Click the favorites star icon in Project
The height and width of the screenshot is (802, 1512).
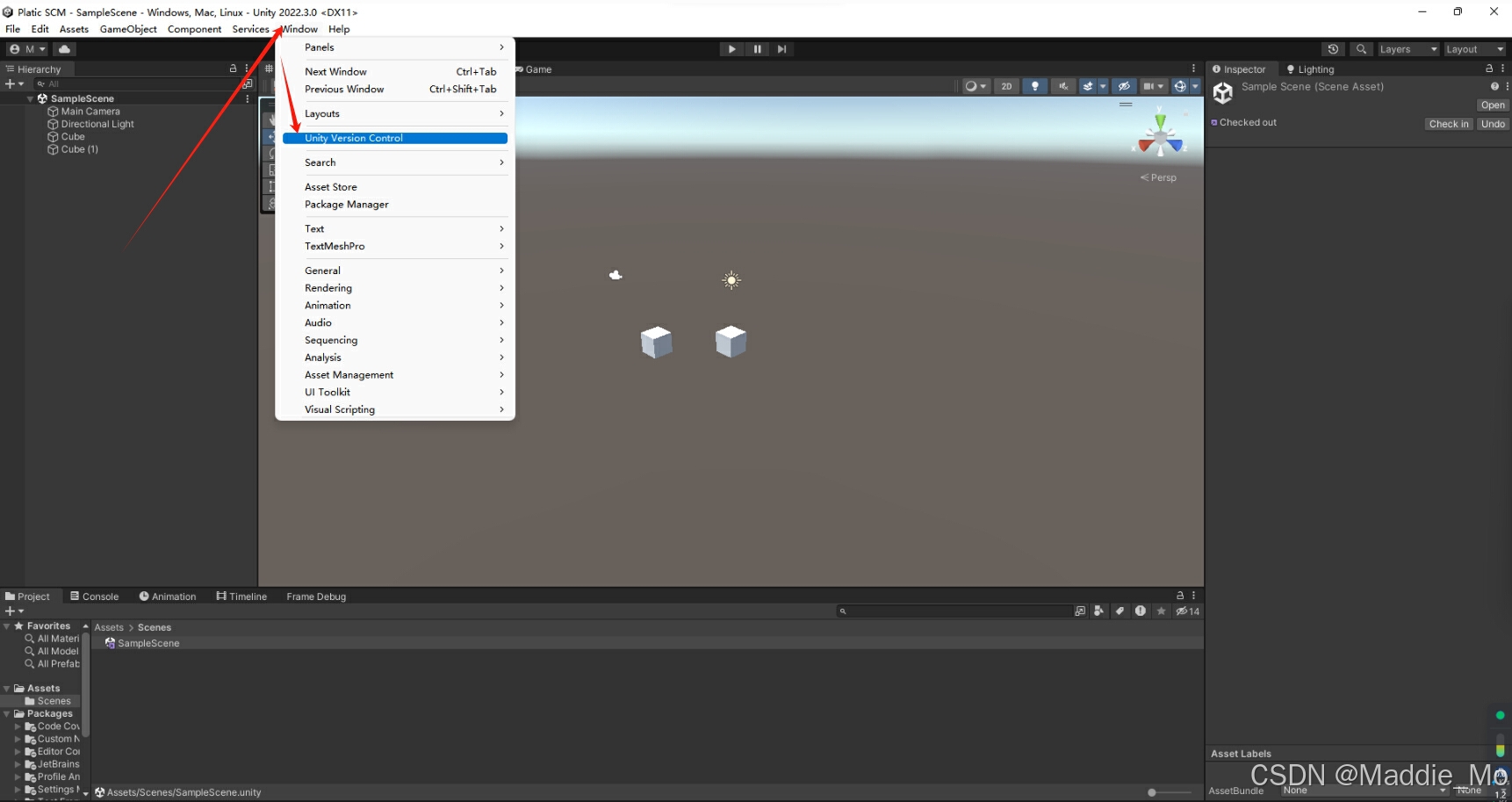[x=1162, y=611]
